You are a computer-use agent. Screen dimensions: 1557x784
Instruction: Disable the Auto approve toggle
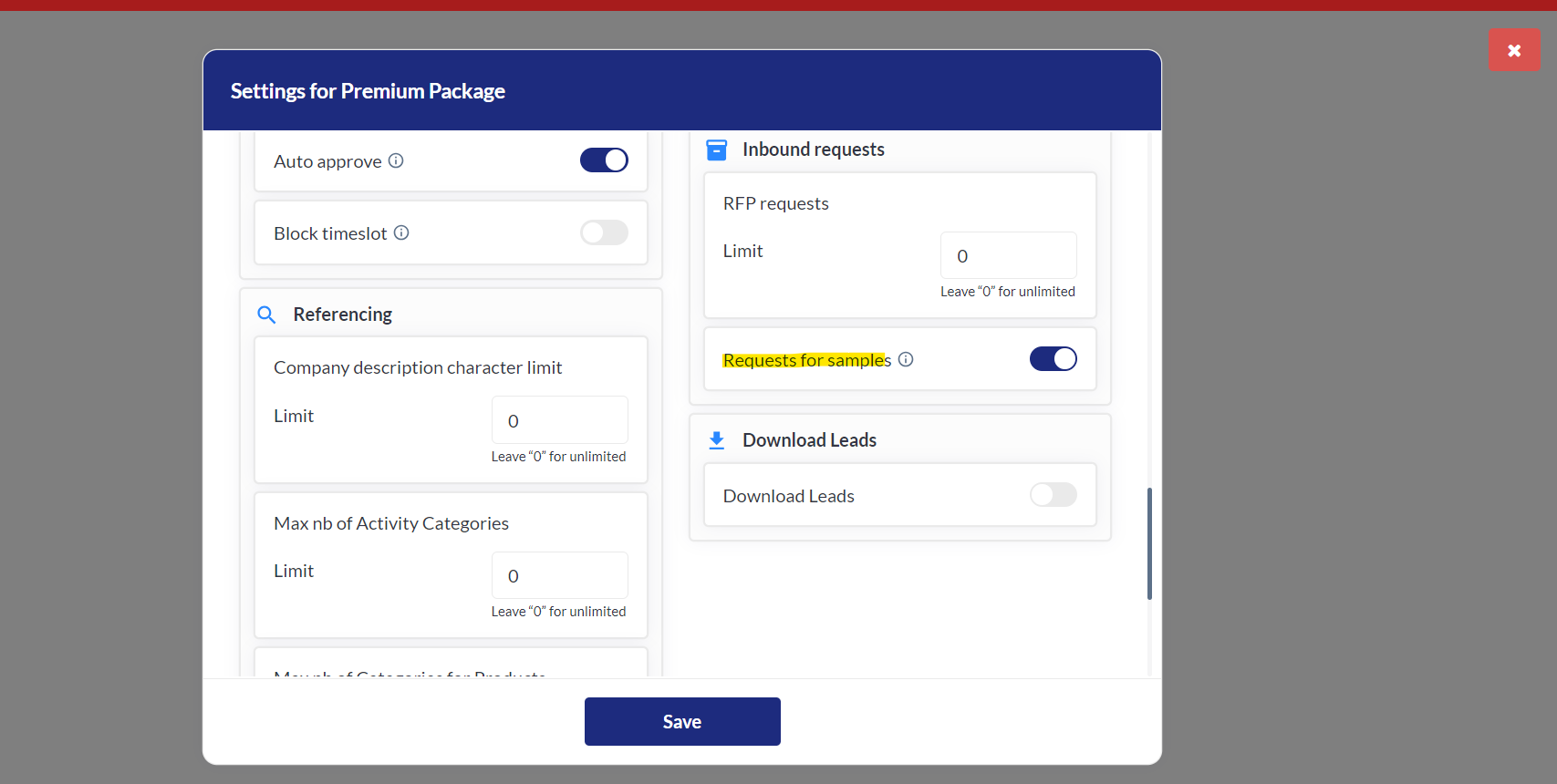[604, 160]
